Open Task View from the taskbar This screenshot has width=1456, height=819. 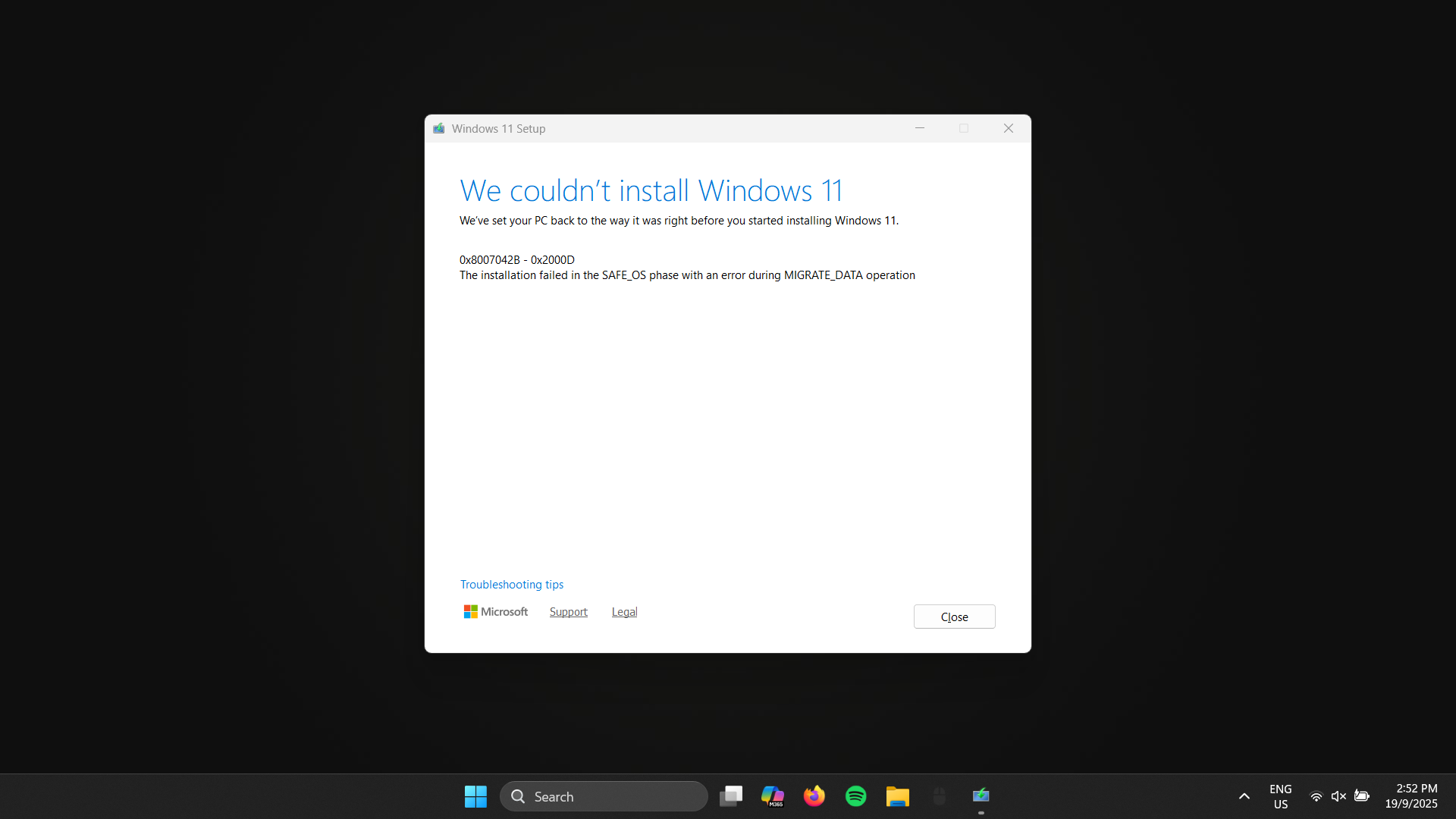pos(730,796)
